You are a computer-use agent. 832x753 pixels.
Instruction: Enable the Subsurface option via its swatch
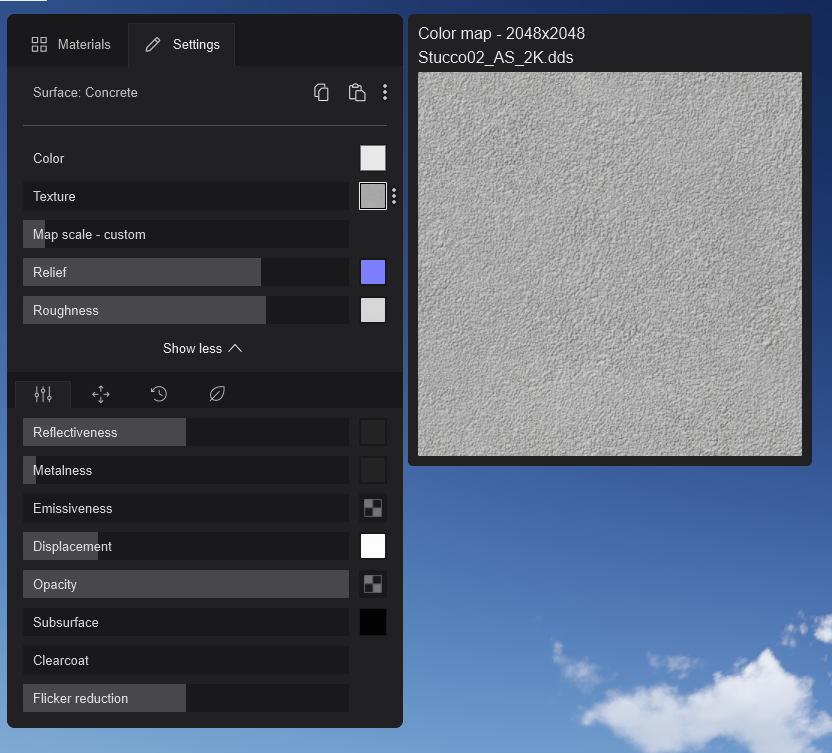(x=372, y=622)
